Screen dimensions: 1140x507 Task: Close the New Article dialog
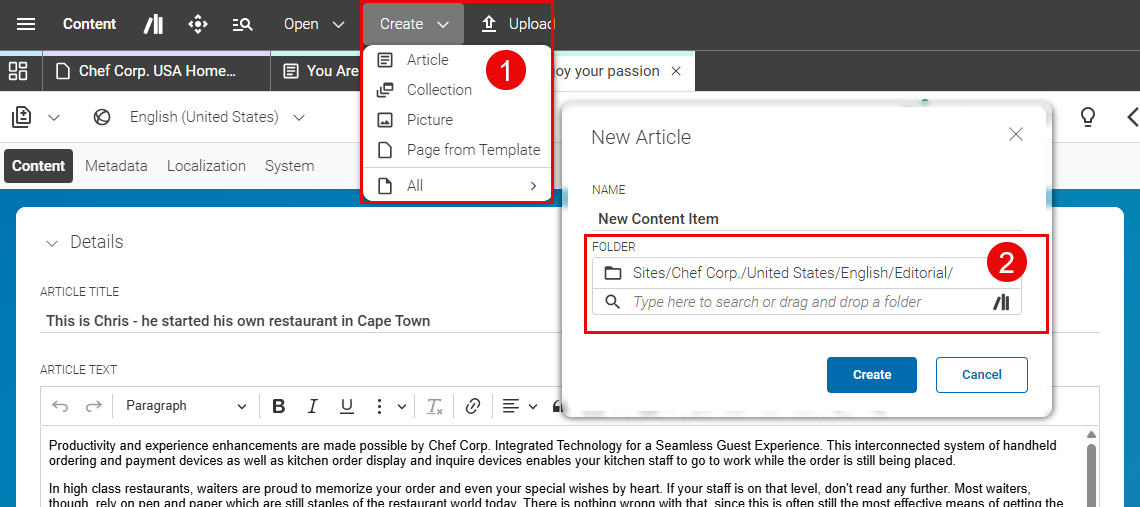1016,135
